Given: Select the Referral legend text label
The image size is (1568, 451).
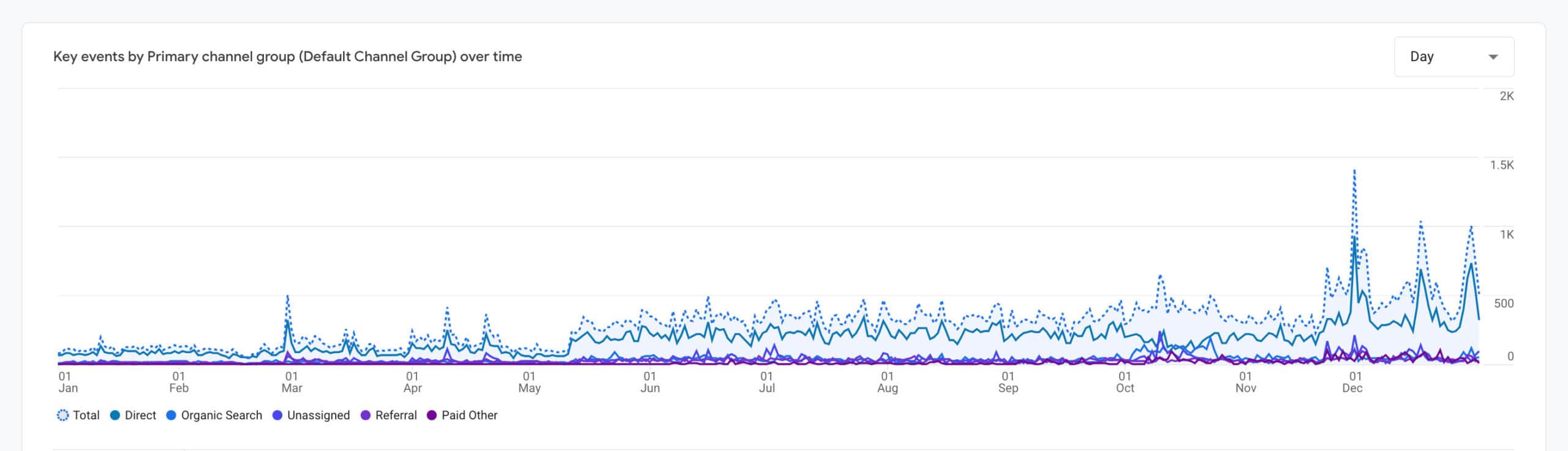Looking at the screenshot, I should click(x=396, y=415).
